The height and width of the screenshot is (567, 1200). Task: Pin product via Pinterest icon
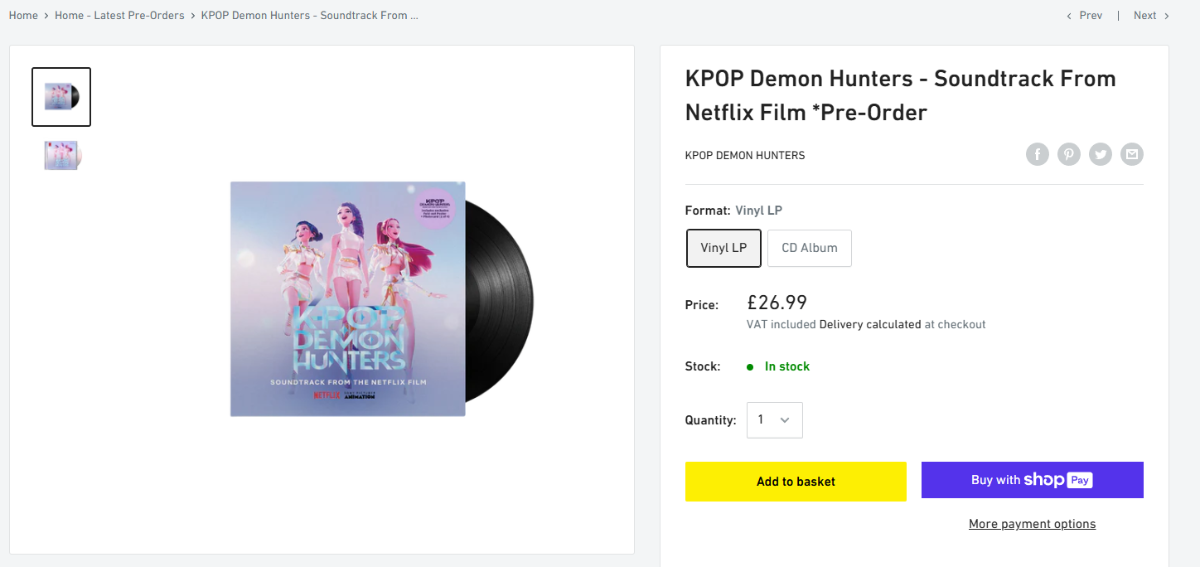pos(1069,155)
